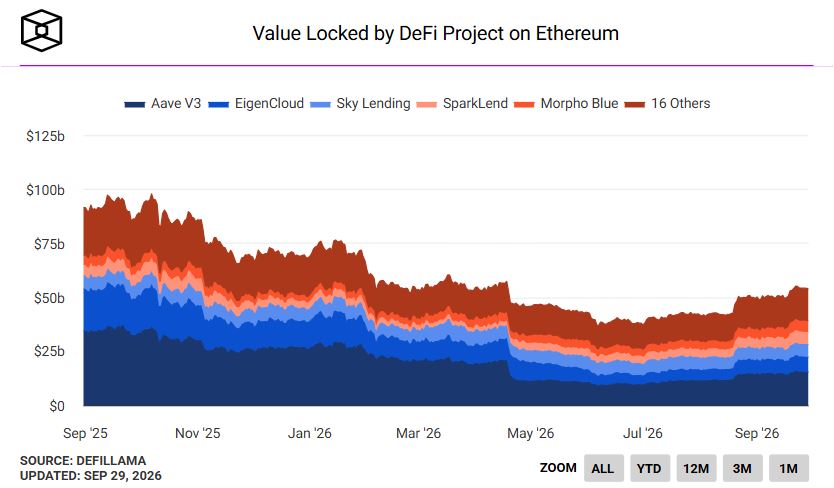Click the Aave V3 area near Jan '26
The image size is (834, 488).
(x=310, y=378)
